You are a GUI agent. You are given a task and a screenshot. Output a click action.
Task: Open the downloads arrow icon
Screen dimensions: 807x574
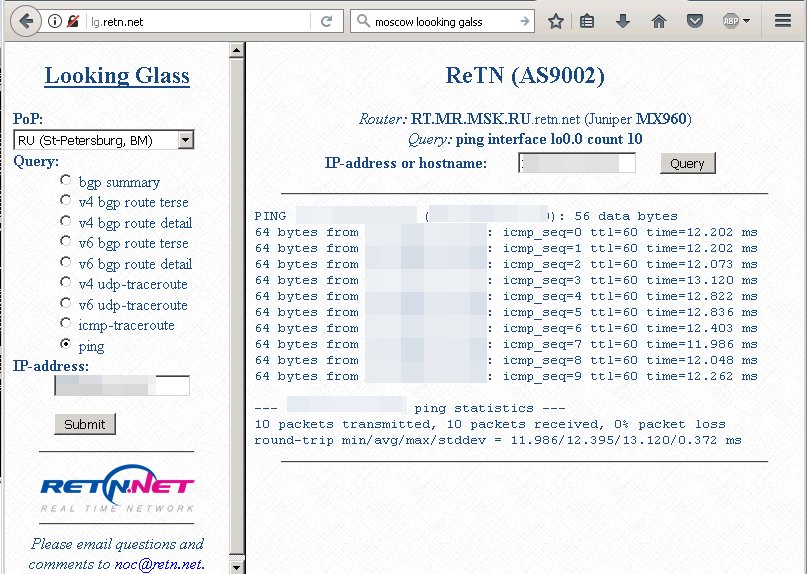pos(623,22)
